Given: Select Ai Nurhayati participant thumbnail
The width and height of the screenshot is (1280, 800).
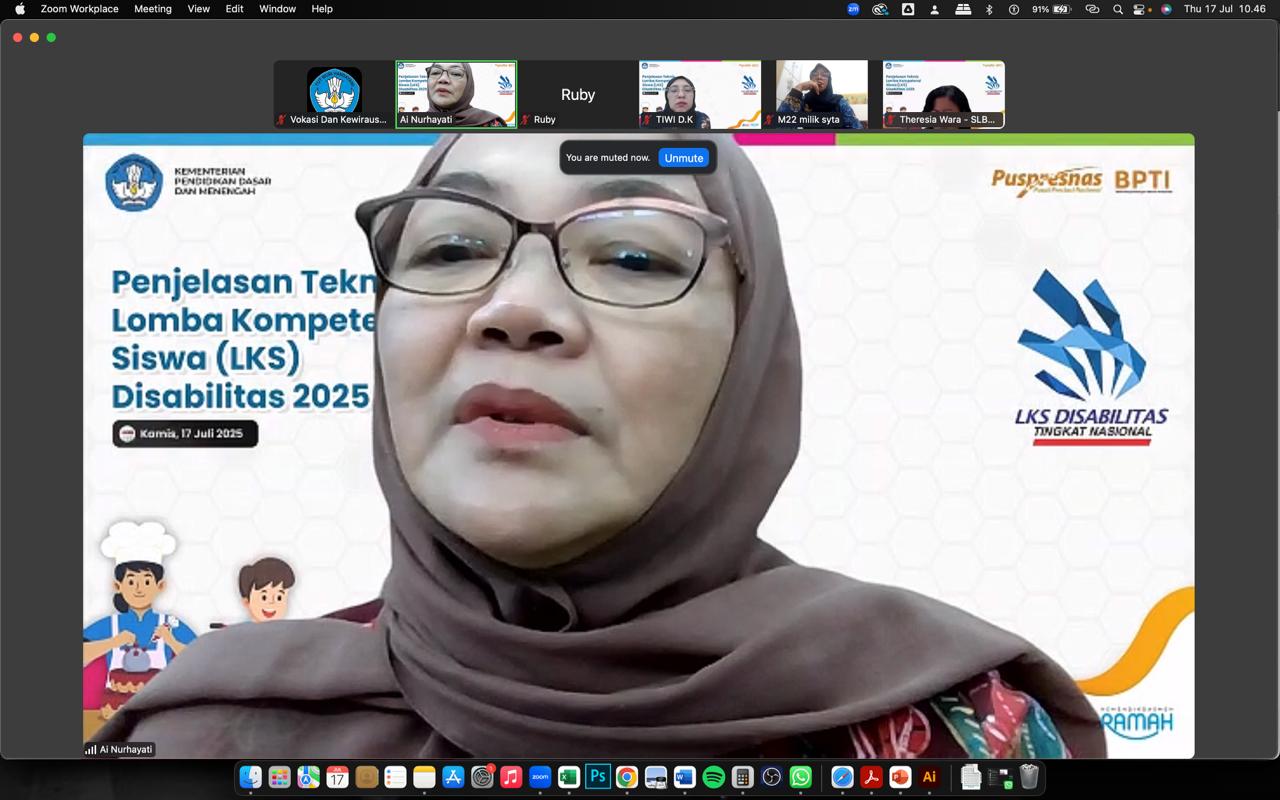Looking at the screenshot, I should 456,94.
